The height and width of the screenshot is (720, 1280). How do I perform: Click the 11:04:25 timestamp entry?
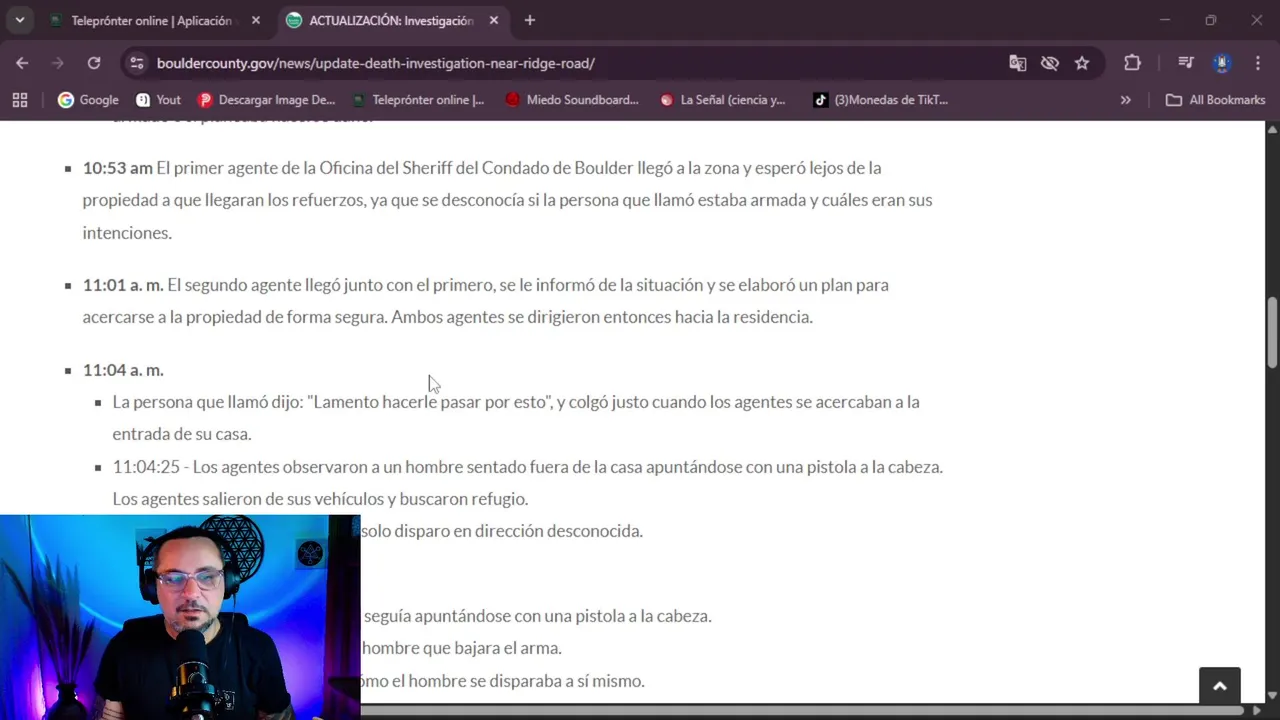point(146,467)
